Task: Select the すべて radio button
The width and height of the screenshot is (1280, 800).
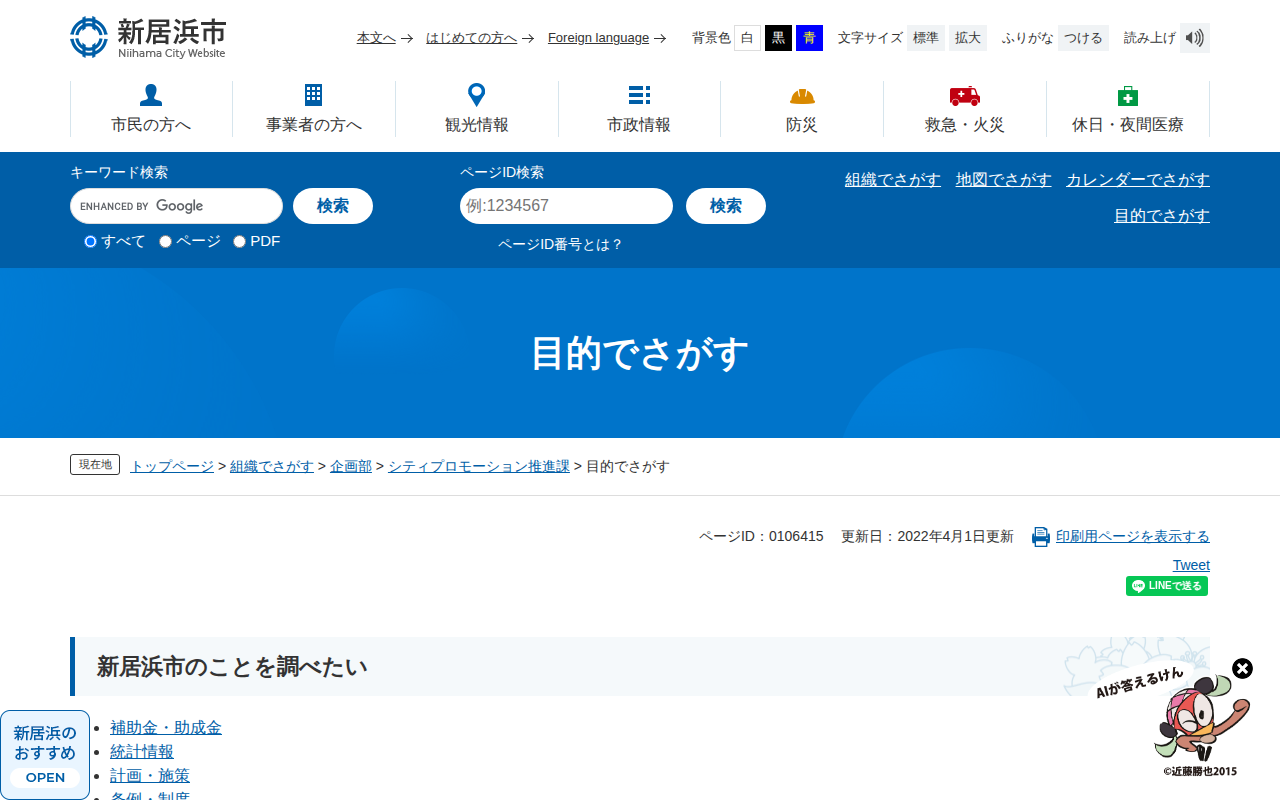Action: (90, 241)
